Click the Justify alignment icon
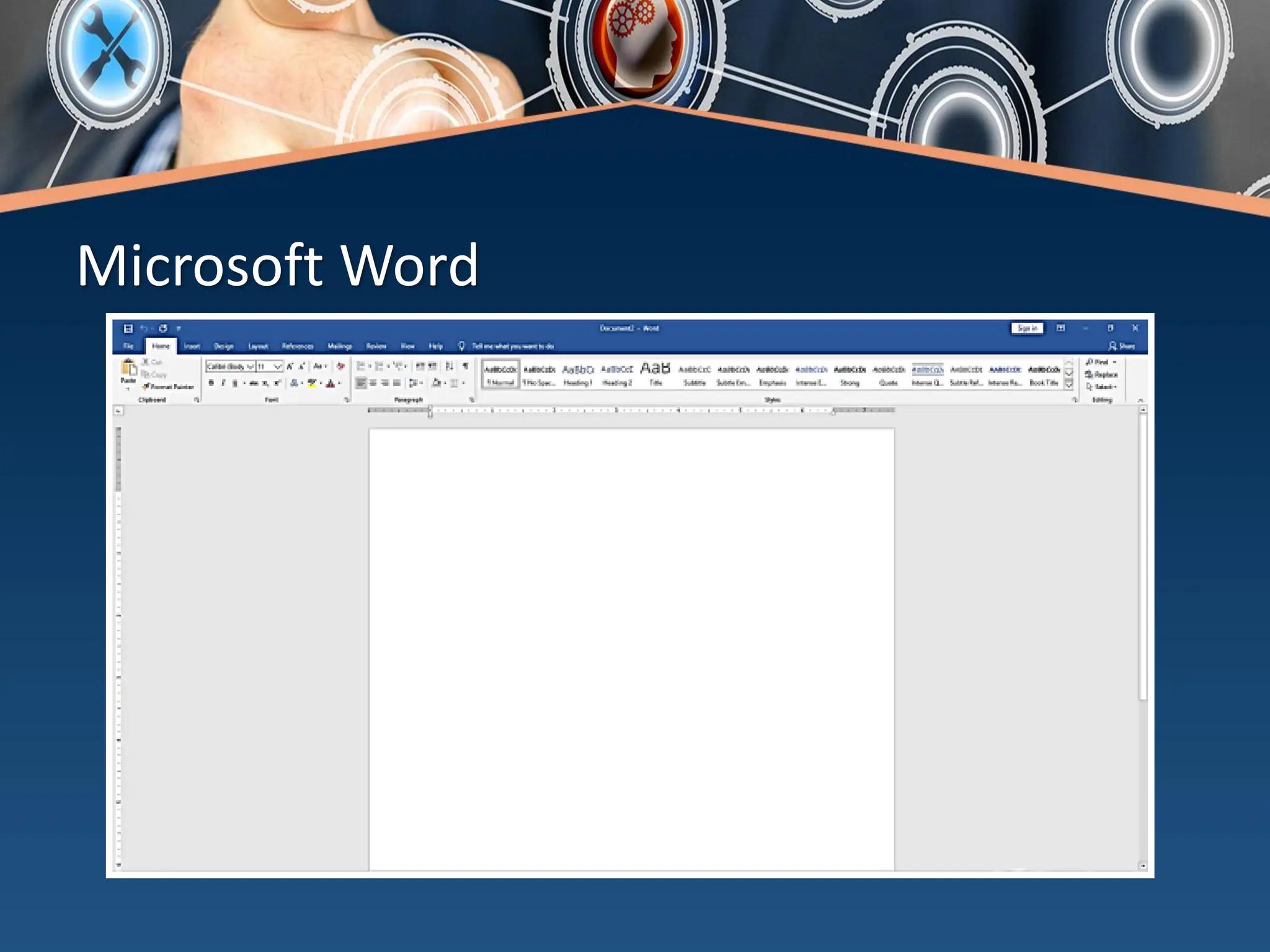The width and height of the screenshot is (1270, 952). [397, 383]
